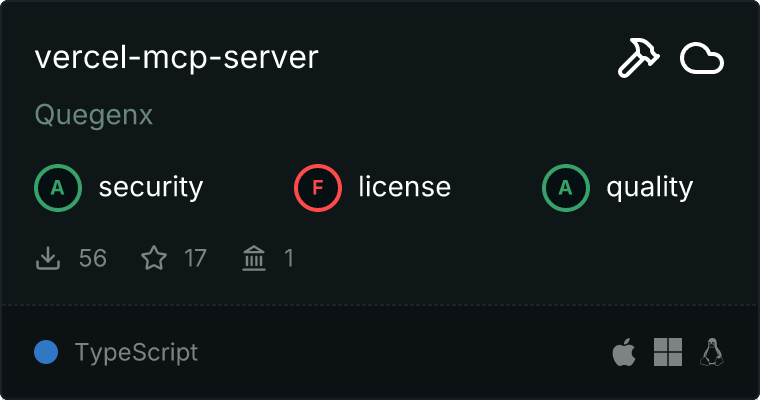Open the vercel-mcp-server title link
The image size is (760, 400).
(176, 58)
